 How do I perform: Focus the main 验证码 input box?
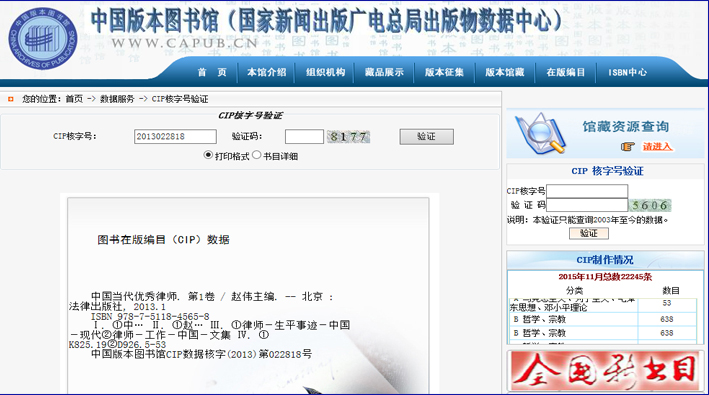coord(304,136)
